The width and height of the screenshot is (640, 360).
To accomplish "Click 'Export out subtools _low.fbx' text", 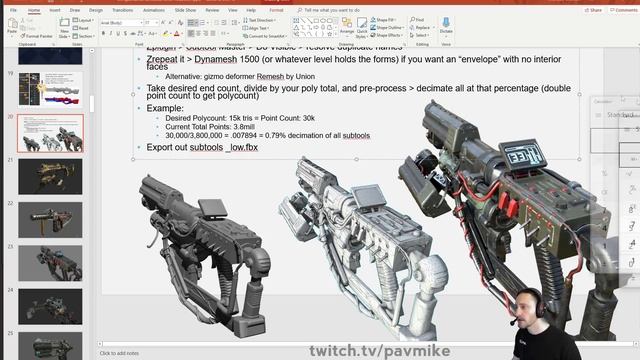I will [x=202, y=147].
